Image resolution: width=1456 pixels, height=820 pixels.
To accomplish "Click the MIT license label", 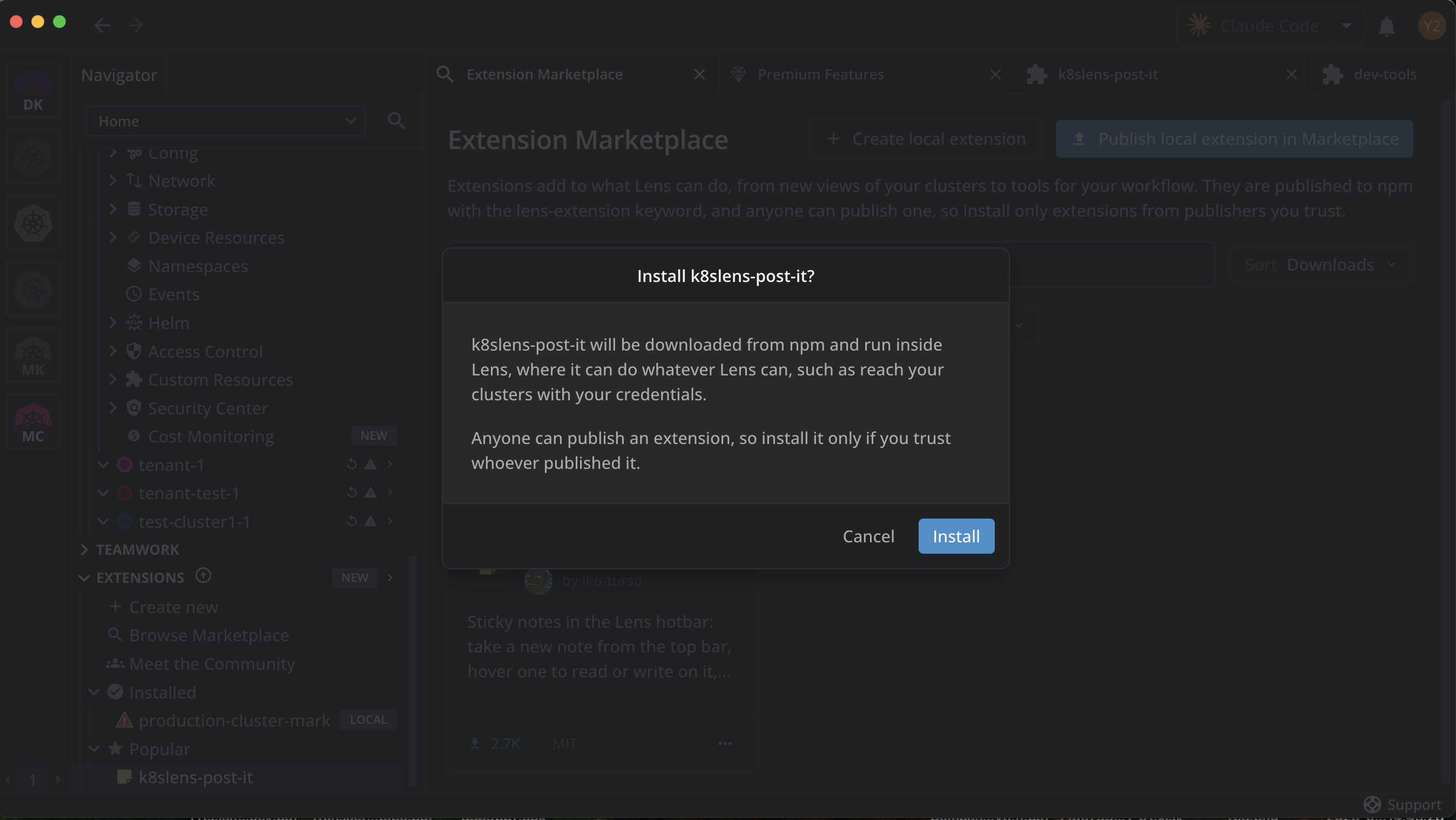I will [x=564, y=743].
